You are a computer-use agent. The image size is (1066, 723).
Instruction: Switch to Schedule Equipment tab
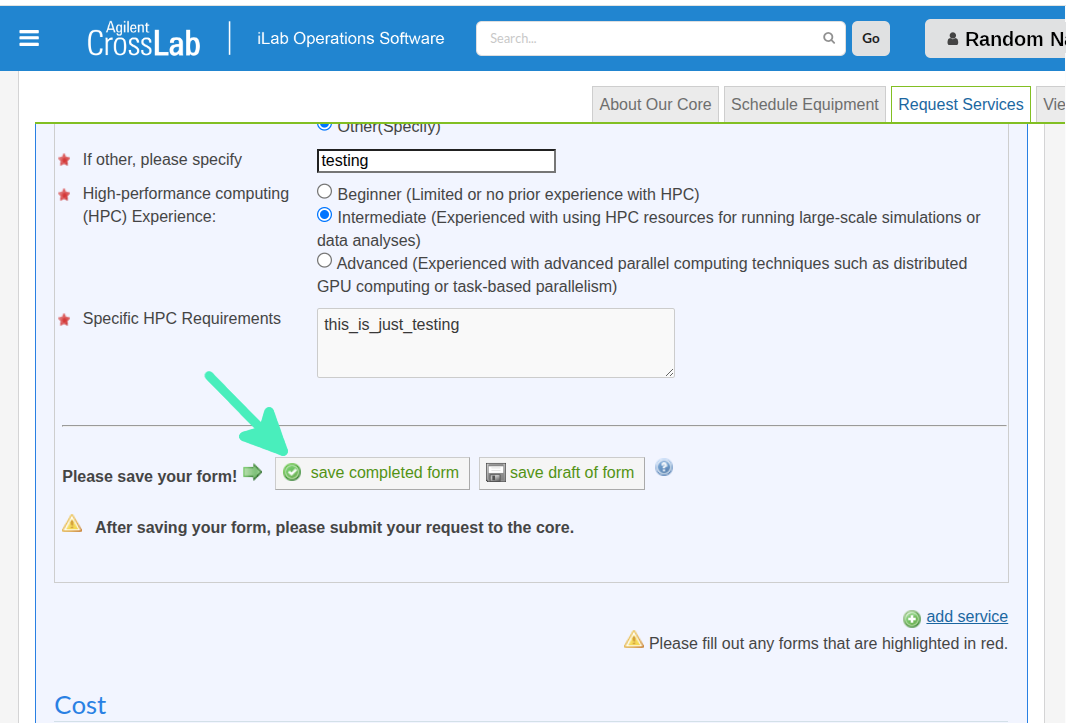pos(804,104)
